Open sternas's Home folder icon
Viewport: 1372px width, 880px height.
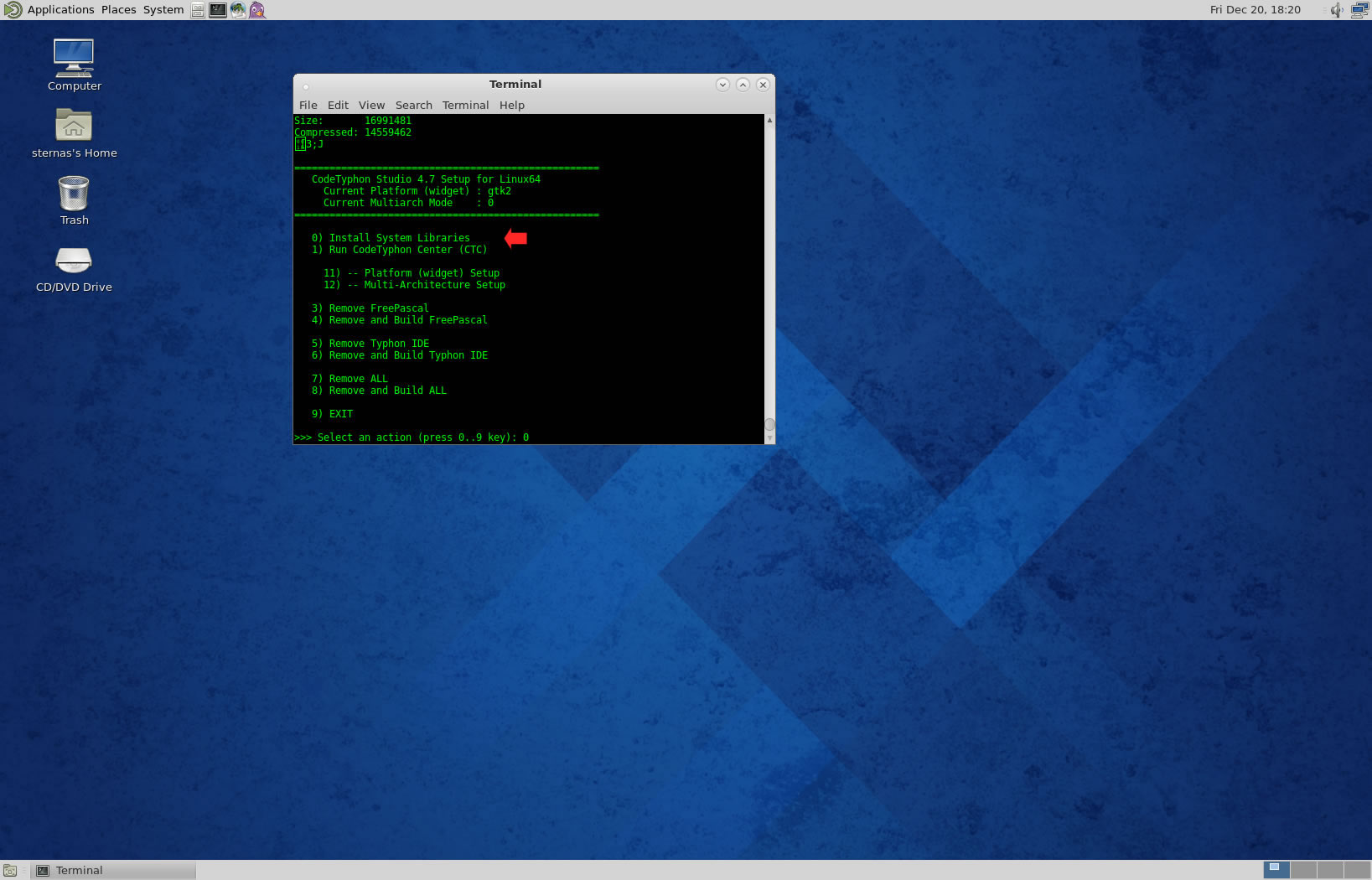pyautogui.click(x=74, y=132)
